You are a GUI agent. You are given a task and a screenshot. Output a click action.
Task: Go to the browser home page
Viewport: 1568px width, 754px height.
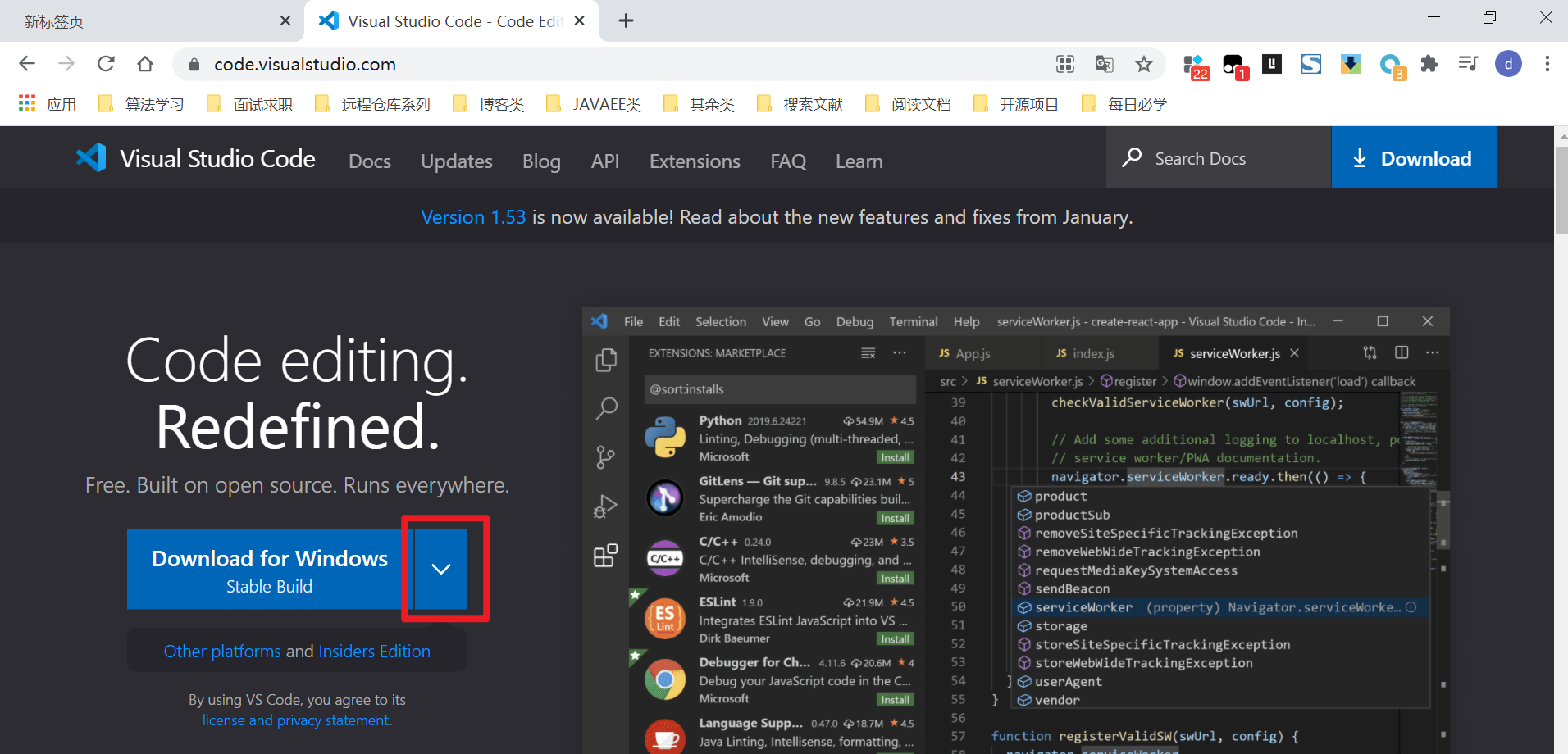coord(145,64)
